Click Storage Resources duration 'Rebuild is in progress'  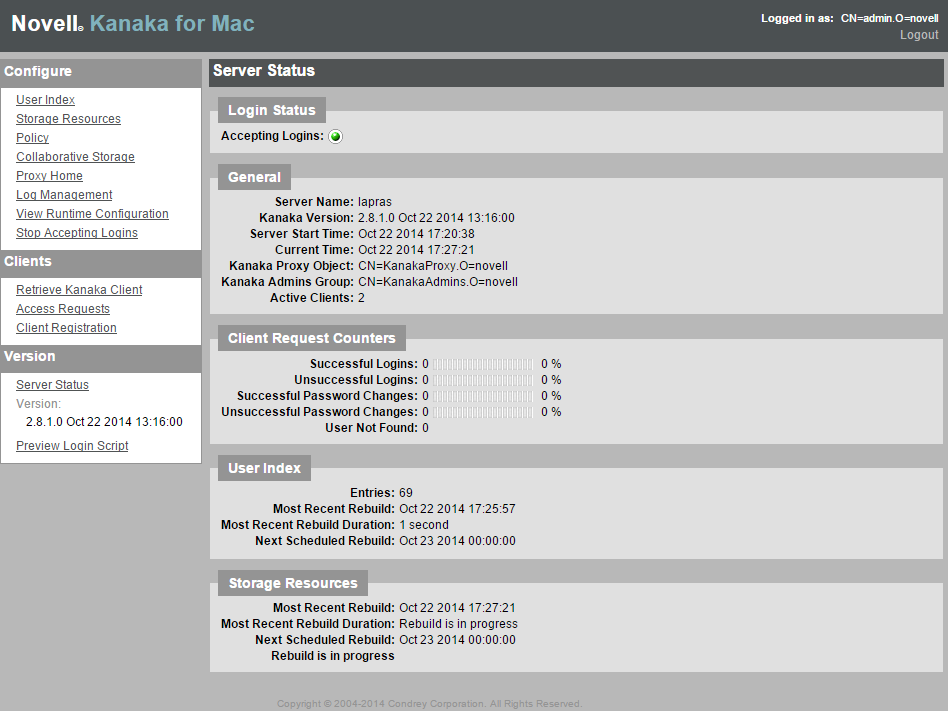coord(458,624)
